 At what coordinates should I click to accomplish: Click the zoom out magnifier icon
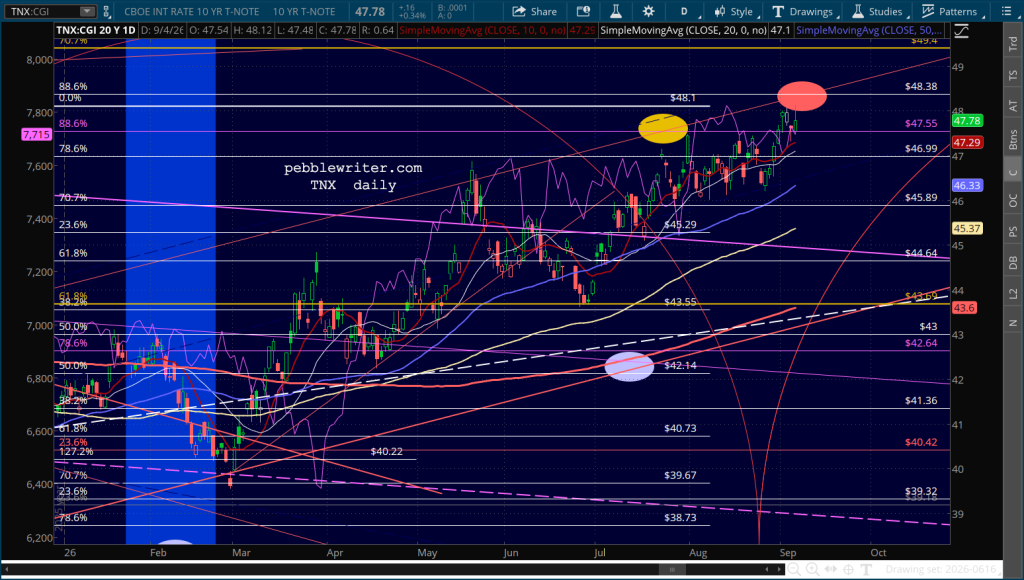(x=793, y=570)
